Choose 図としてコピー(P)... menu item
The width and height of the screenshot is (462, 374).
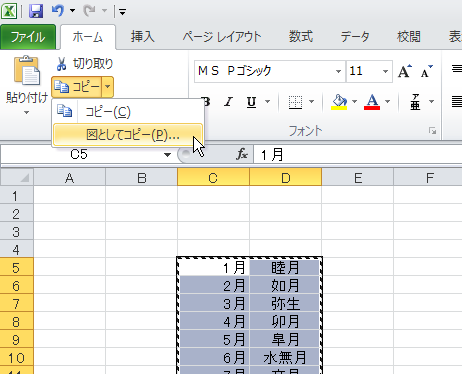128,135
